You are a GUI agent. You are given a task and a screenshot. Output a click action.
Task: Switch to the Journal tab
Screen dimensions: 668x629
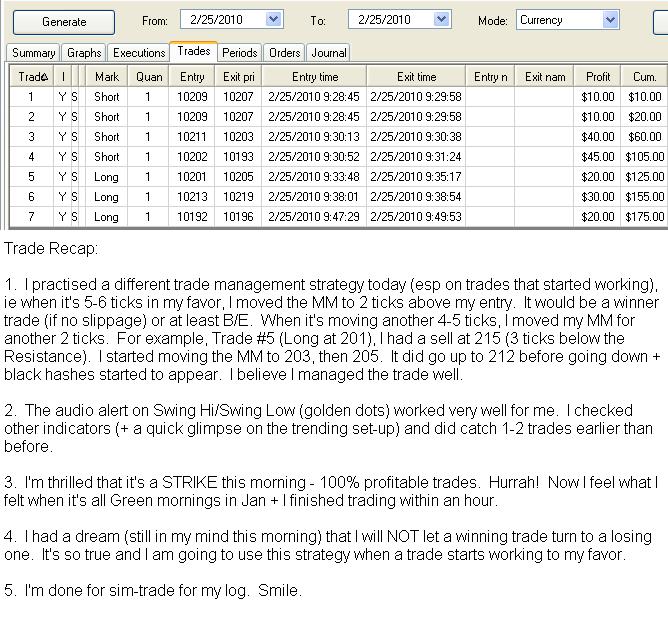328,53
